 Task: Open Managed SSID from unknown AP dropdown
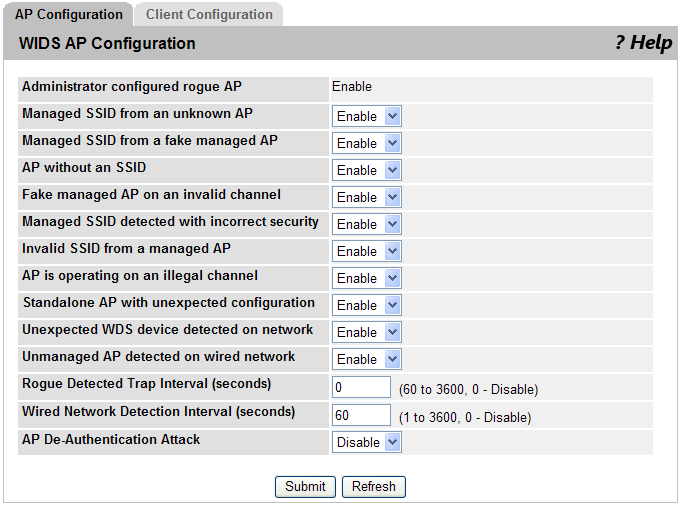(x=366, y=116)
